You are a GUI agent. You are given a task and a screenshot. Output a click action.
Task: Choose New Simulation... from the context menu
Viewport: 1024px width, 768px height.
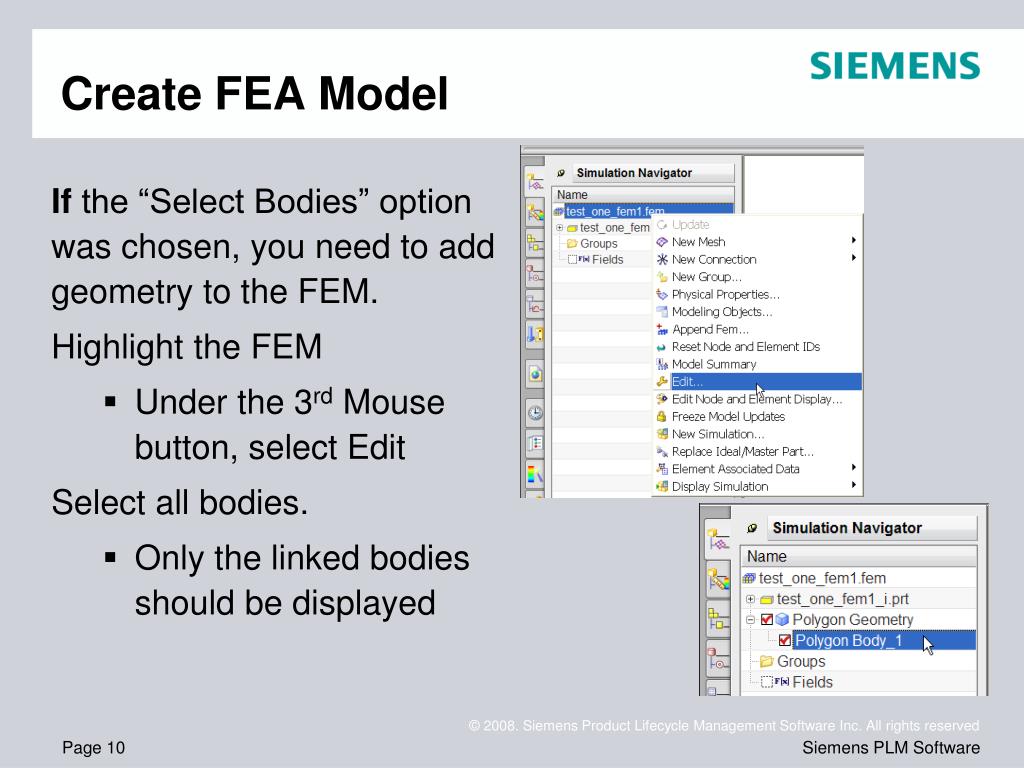click(x=758, y=434)
